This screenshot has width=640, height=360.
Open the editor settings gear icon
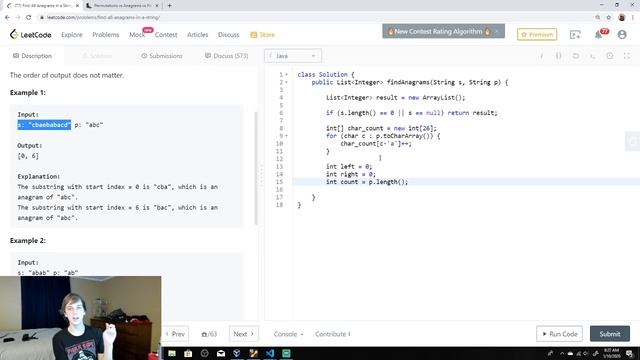pyautogui.click(x=609, y=56)
